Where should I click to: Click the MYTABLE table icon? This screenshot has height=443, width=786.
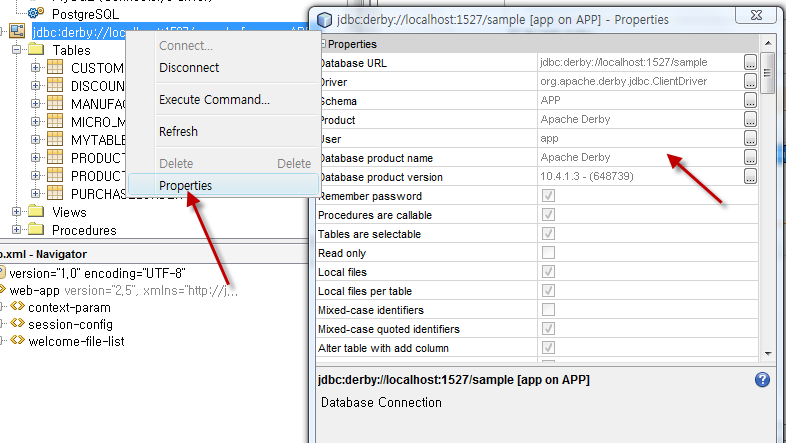[55, 139]
